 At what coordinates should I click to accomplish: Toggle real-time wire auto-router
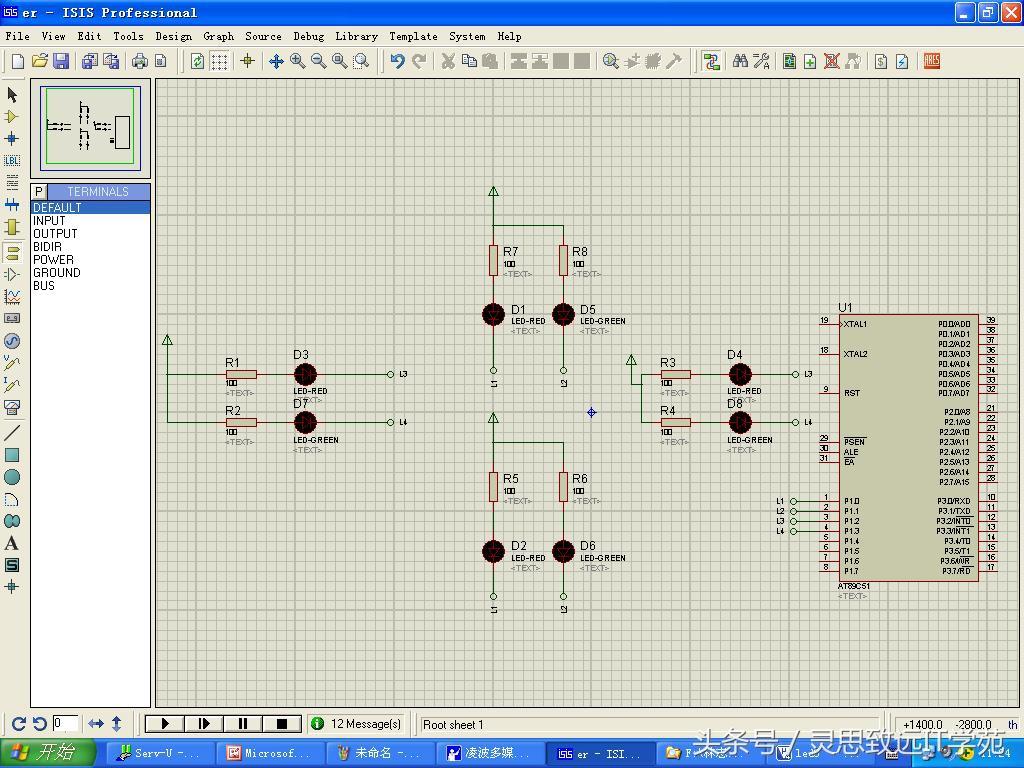coord(711,61)
